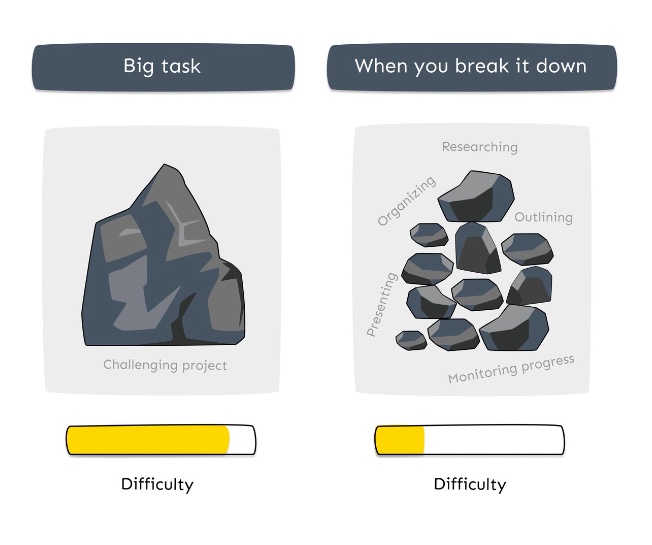Click the large mountain rock illustration
This screenshot has width=652, height=545.
tap(163, 255)
